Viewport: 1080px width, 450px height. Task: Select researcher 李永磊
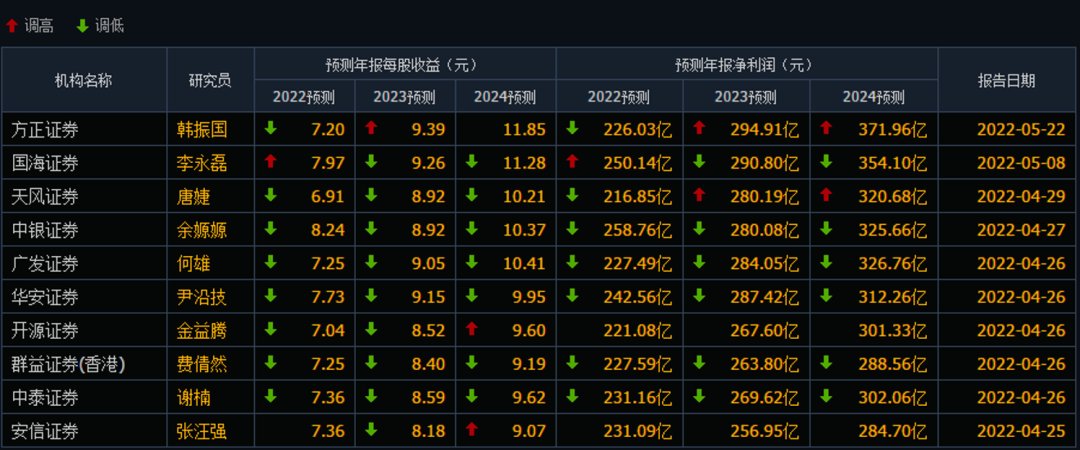coord(202,163)
